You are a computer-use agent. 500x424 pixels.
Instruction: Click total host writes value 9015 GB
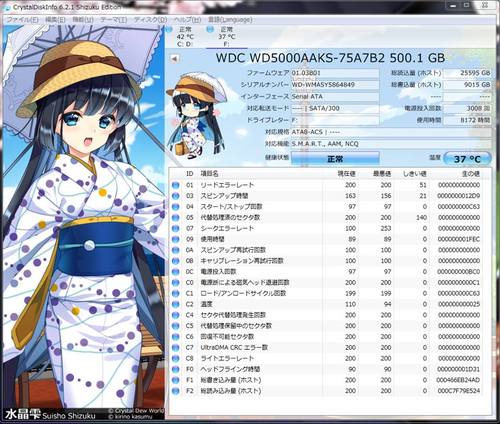[x=467, y=85]
